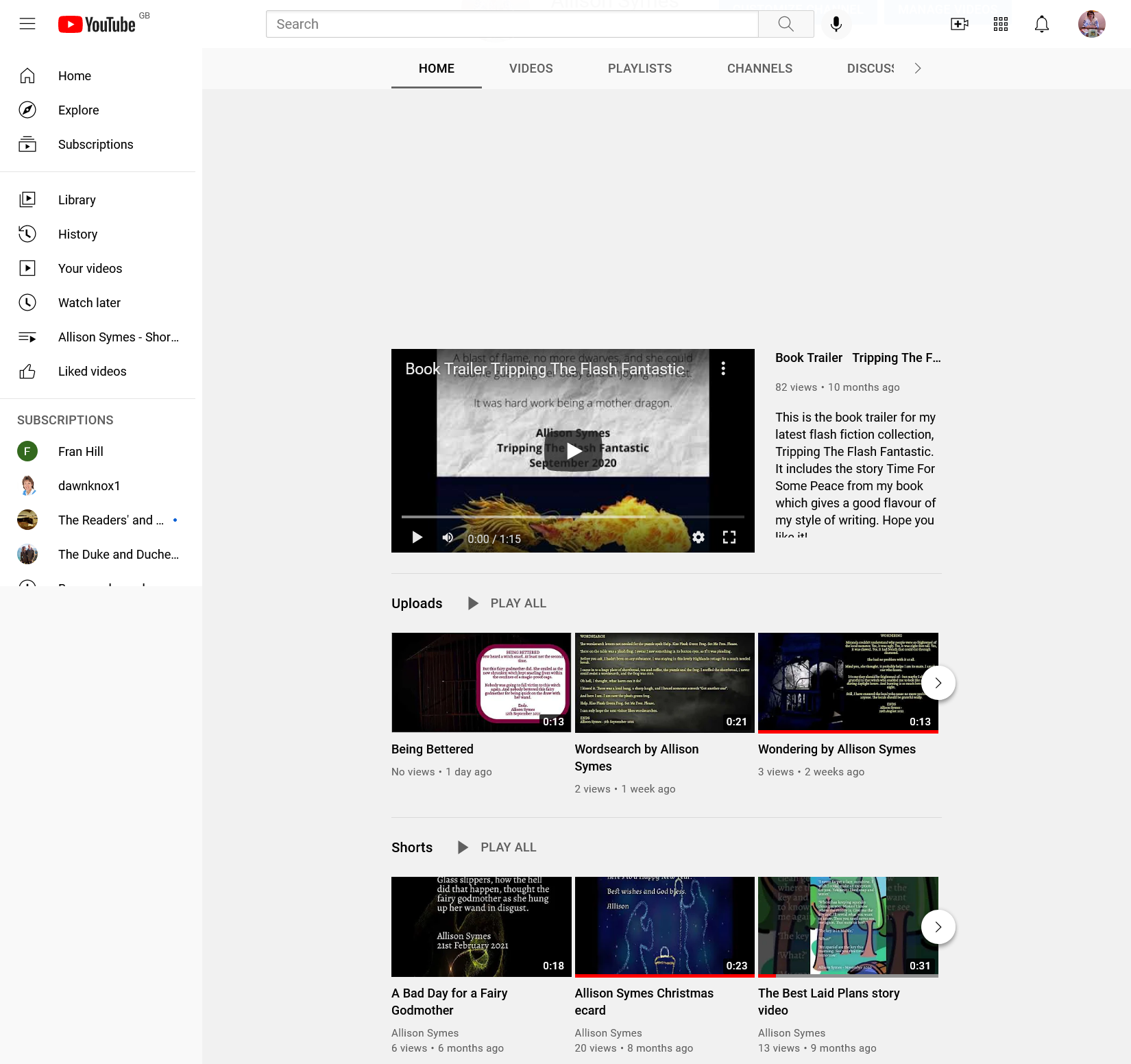
Task: Open the hamburger guide menu
Action: (27, 24)
